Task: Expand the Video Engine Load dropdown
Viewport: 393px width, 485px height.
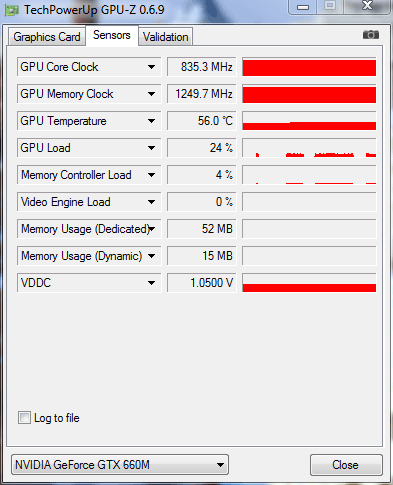Action: point(151,202)
